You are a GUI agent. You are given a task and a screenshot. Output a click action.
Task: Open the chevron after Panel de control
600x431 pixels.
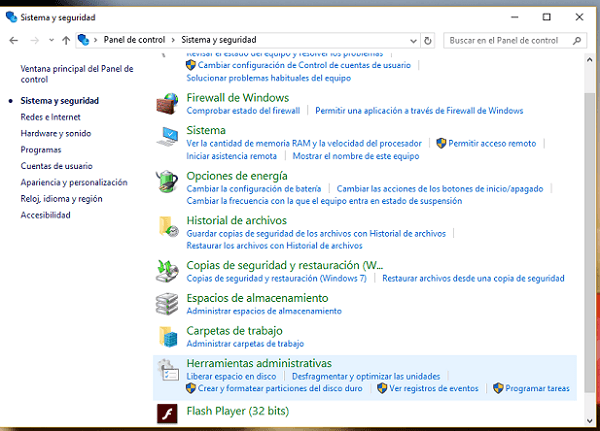[x=173, y=40]
